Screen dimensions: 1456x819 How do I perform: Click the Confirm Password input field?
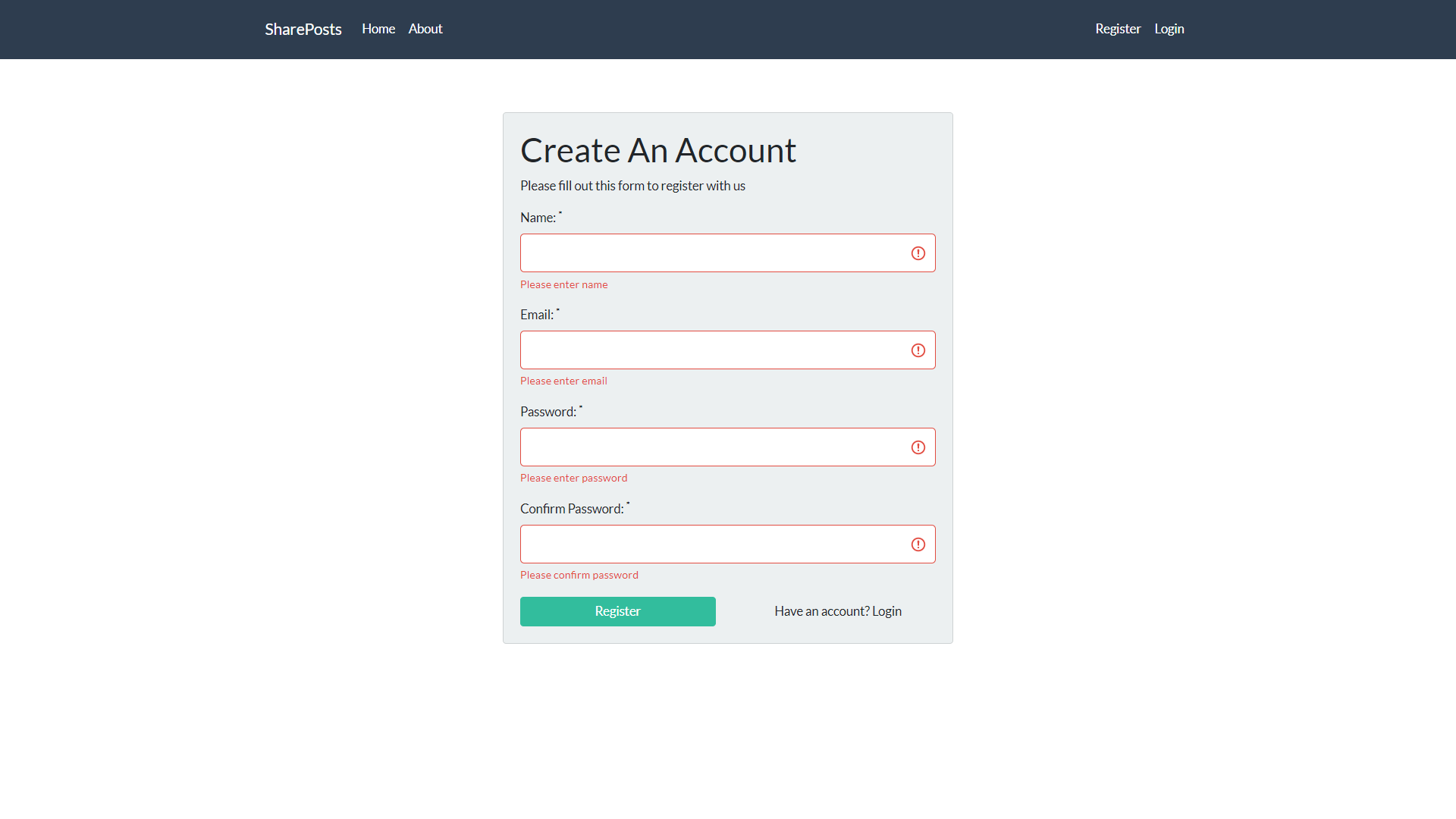point(728,543)
